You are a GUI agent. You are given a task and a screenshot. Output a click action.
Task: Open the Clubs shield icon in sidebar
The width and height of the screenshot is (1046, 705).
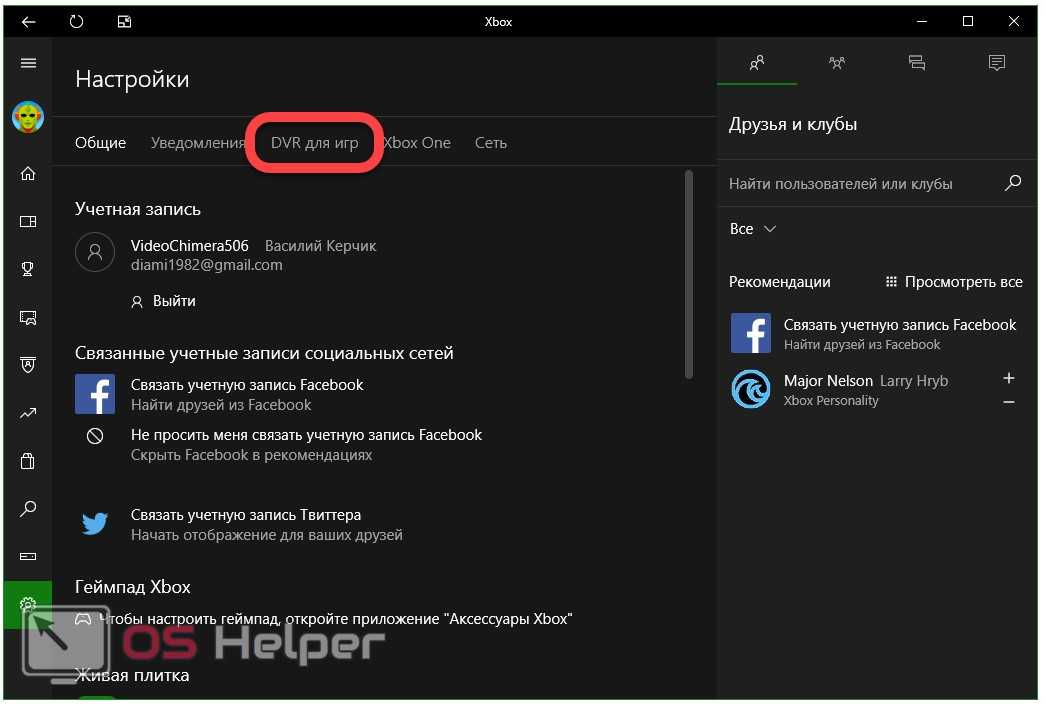[x=28, y=365]
